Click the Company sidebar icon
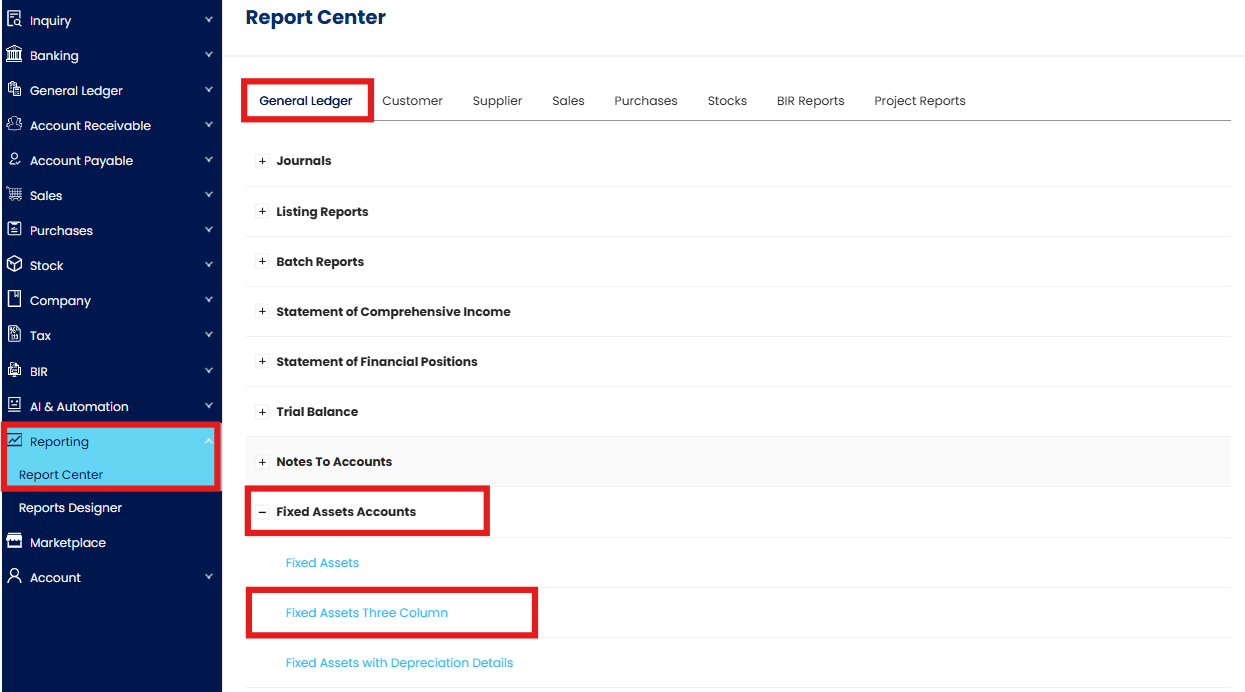This screenshot has height=692, width=1245. coord(14,299)
